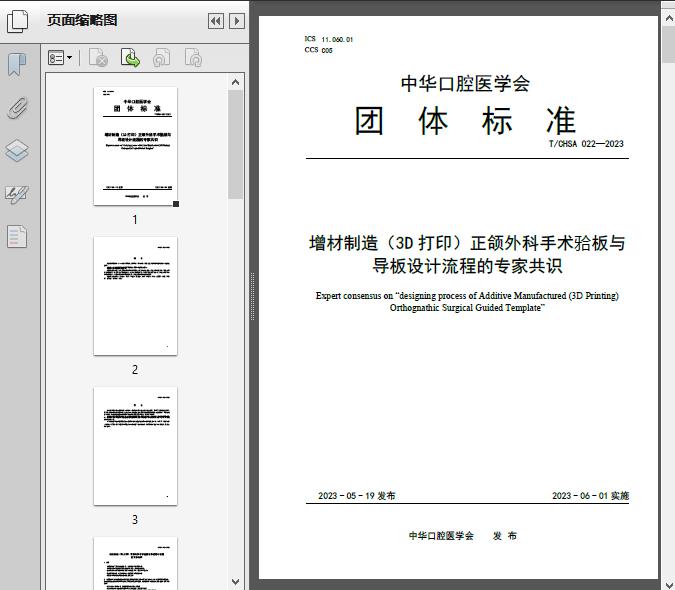
Task: Click the English line starting 'Expert consensus on'
Action: tap(467, 296)
